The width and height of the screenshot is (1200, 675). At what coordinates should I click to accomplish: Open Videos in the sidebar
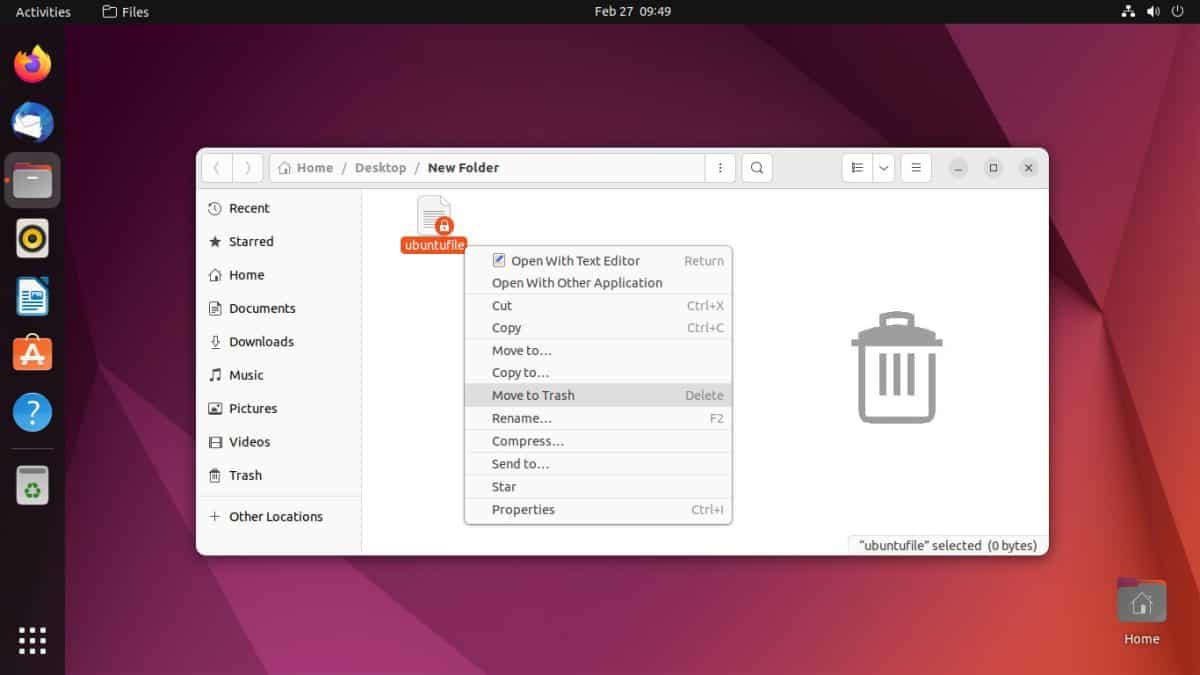tap(279, 442)
